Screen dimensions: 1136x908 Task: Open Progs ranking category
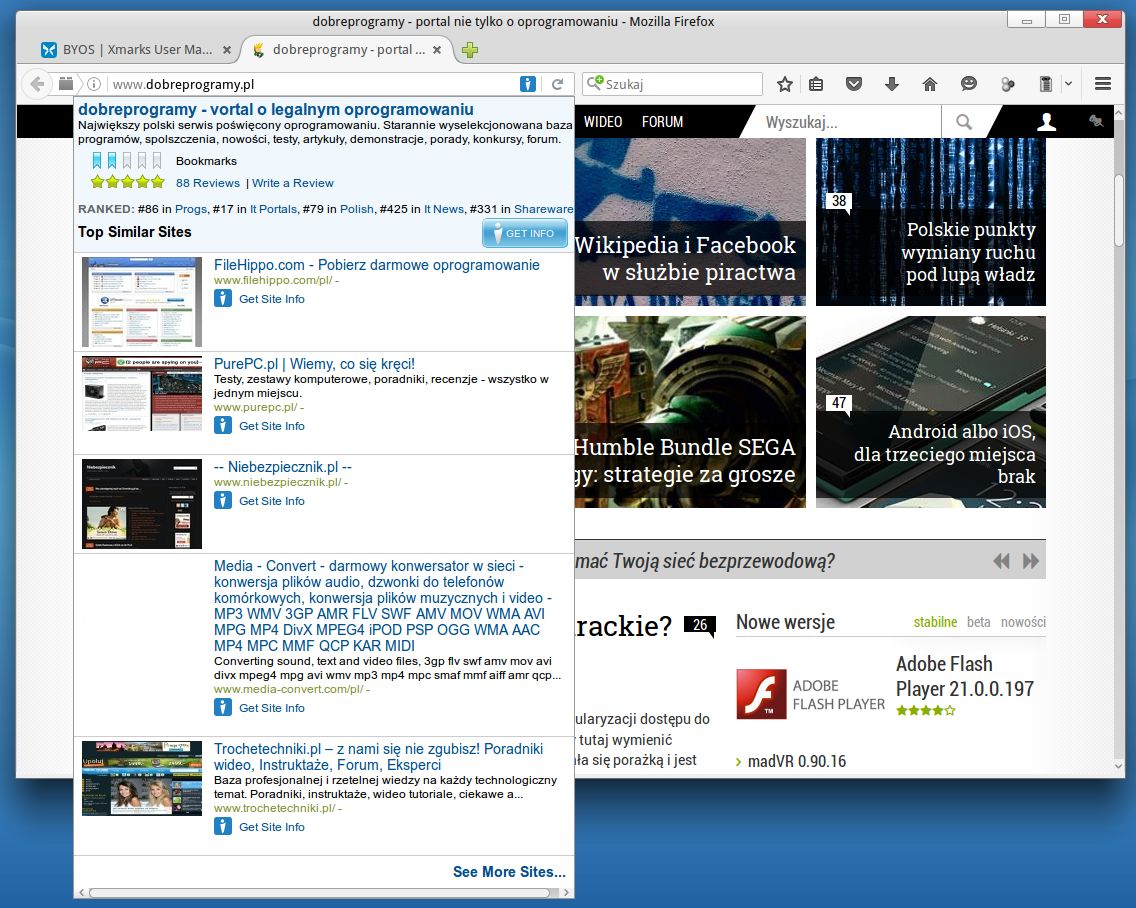click(191, 209)
